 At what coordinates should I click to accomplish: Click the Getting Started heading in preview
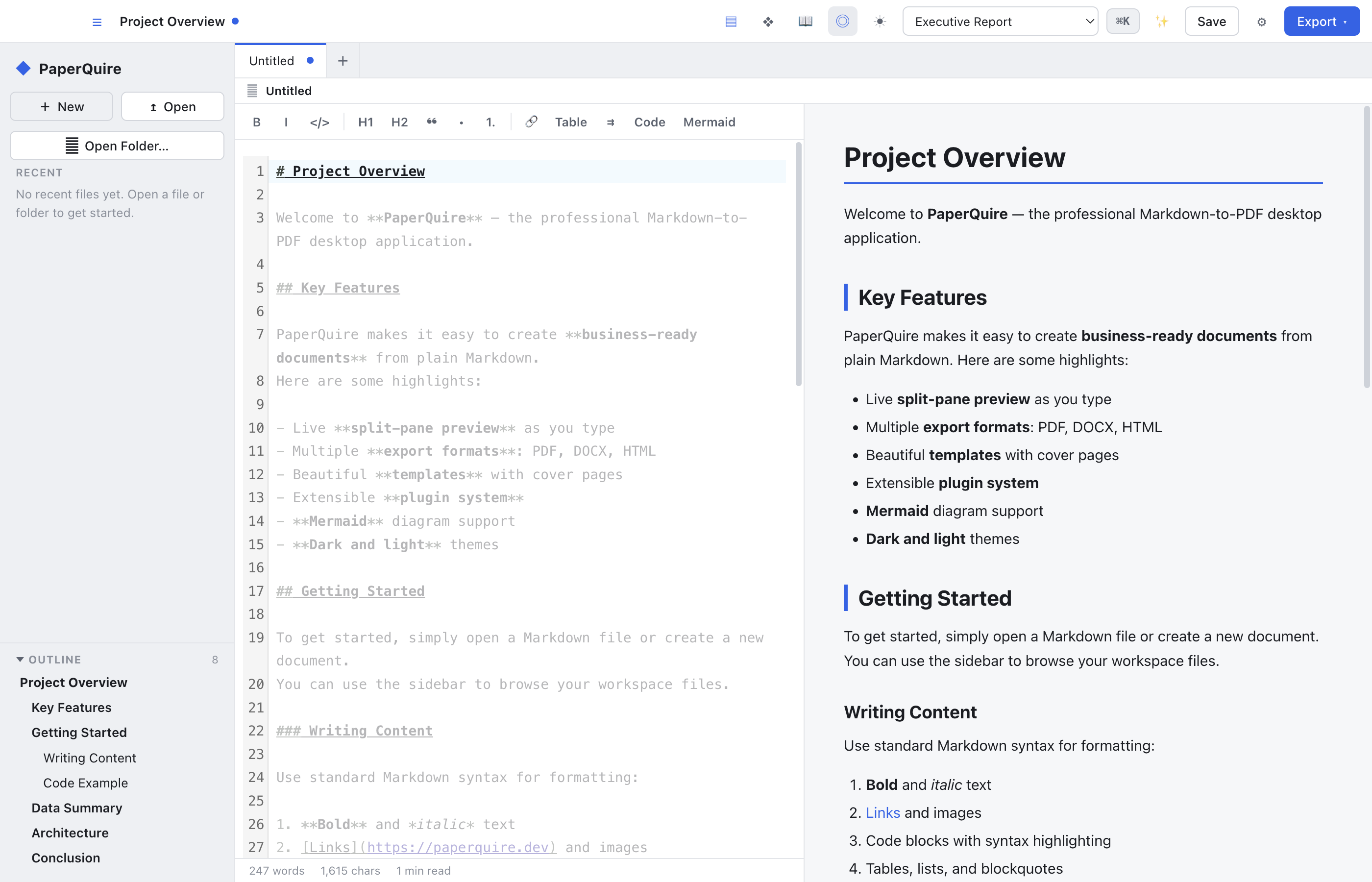(934, 598)
